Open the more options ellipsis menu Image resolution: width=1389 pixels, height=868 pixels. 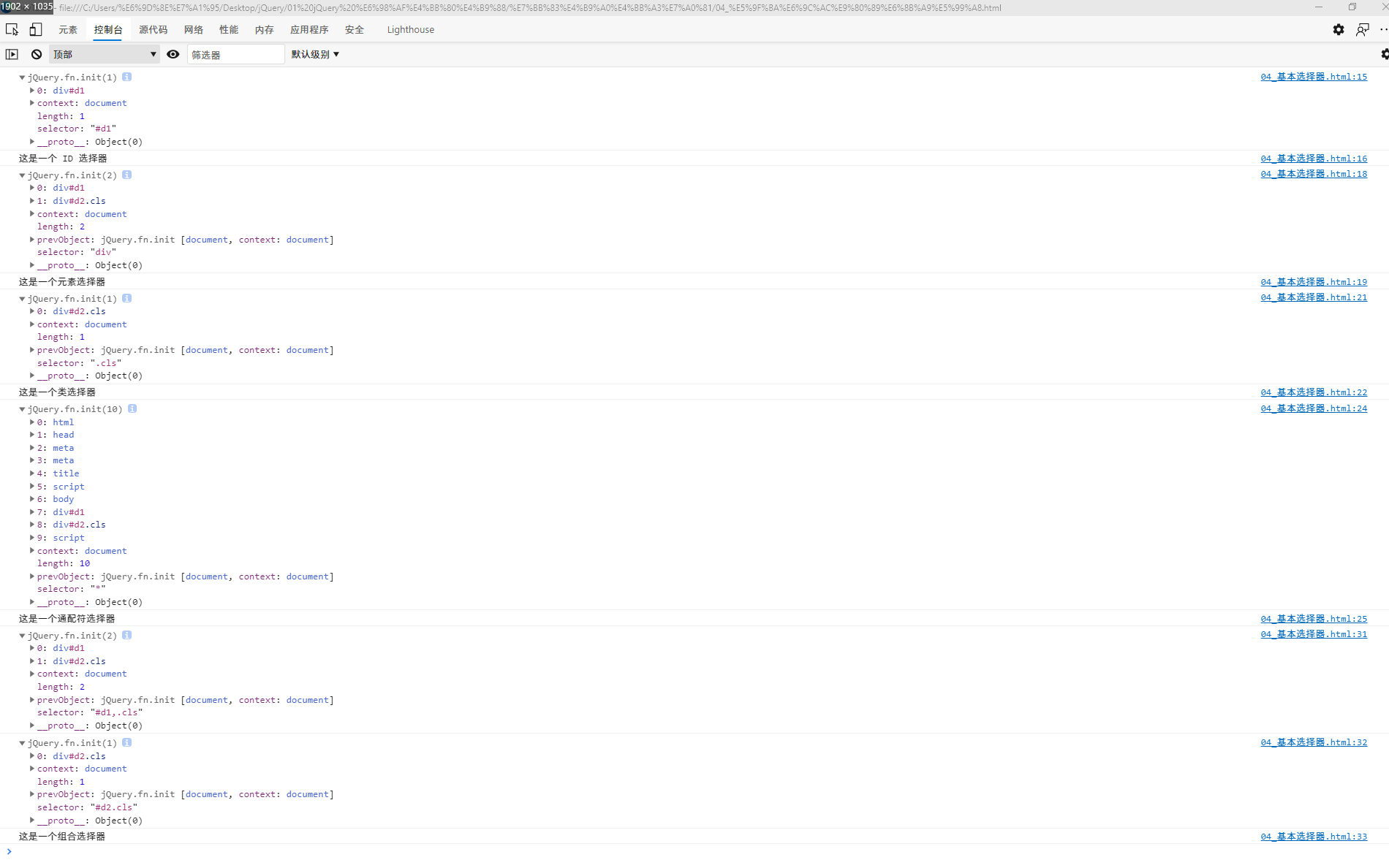coord(1383,29)
